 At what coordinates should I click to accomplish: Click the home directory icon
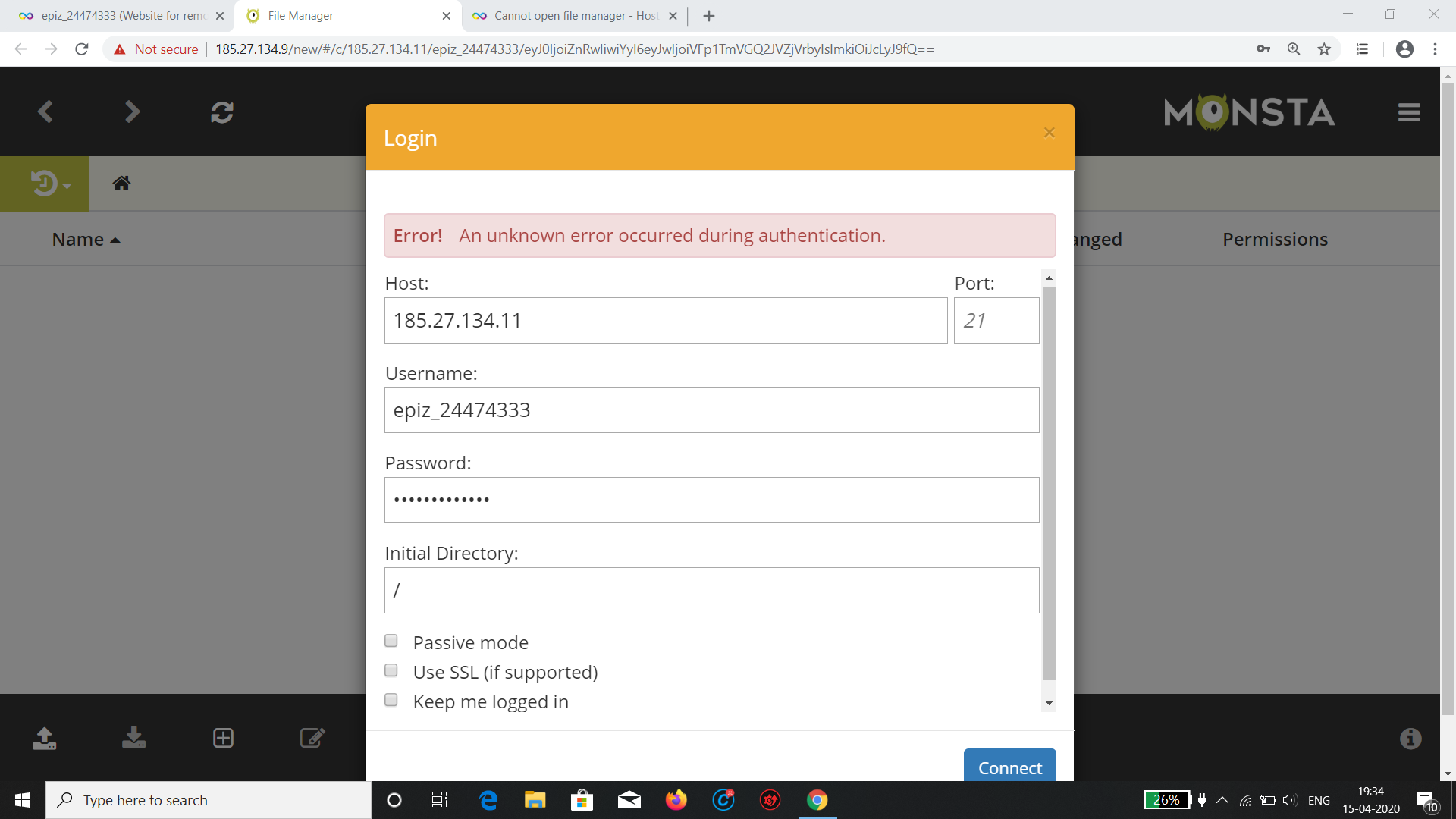pos(121,183)
